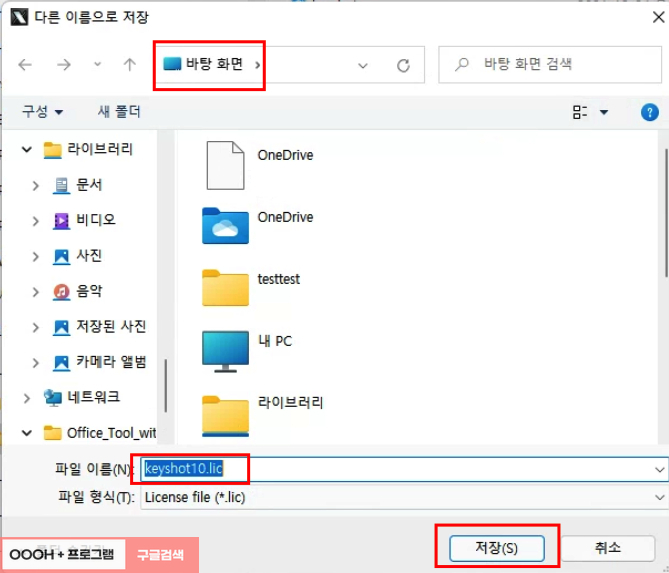Select the blank OneDrive file icon
The height and width of the screenshot is (573, 669).
coord(225,165)
